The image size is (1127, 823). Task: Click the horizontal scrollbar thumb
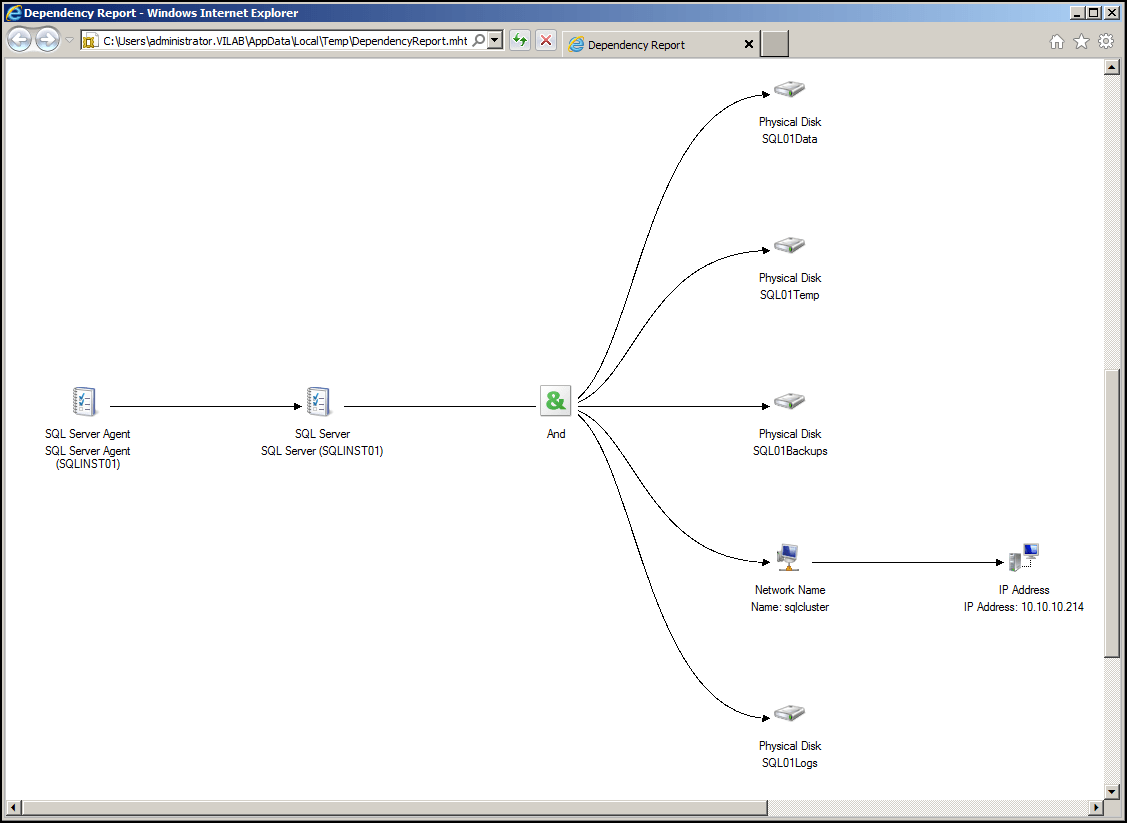394,807
